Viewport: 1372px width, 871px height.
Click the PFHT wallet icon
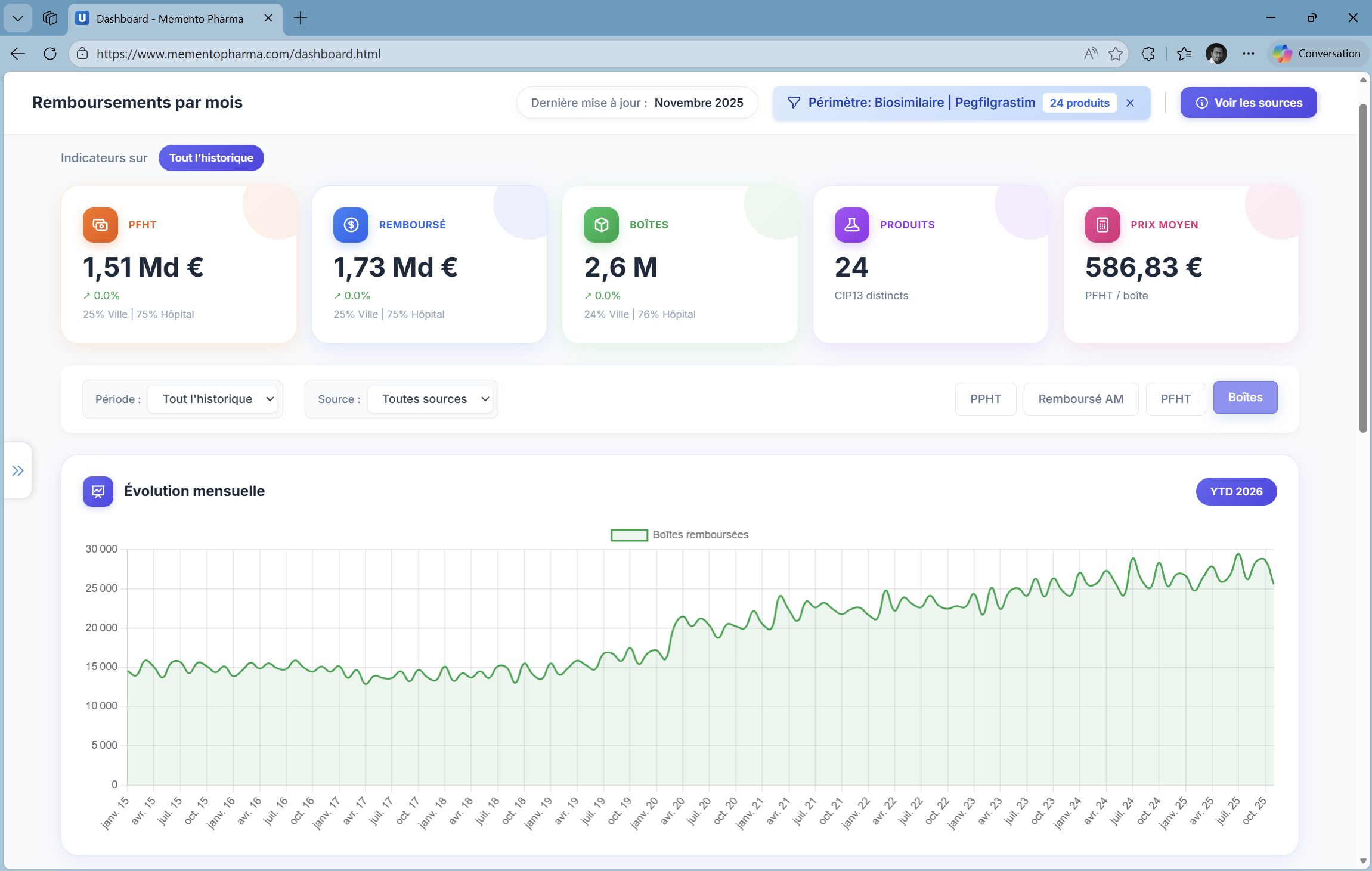[x=100, y=225]
